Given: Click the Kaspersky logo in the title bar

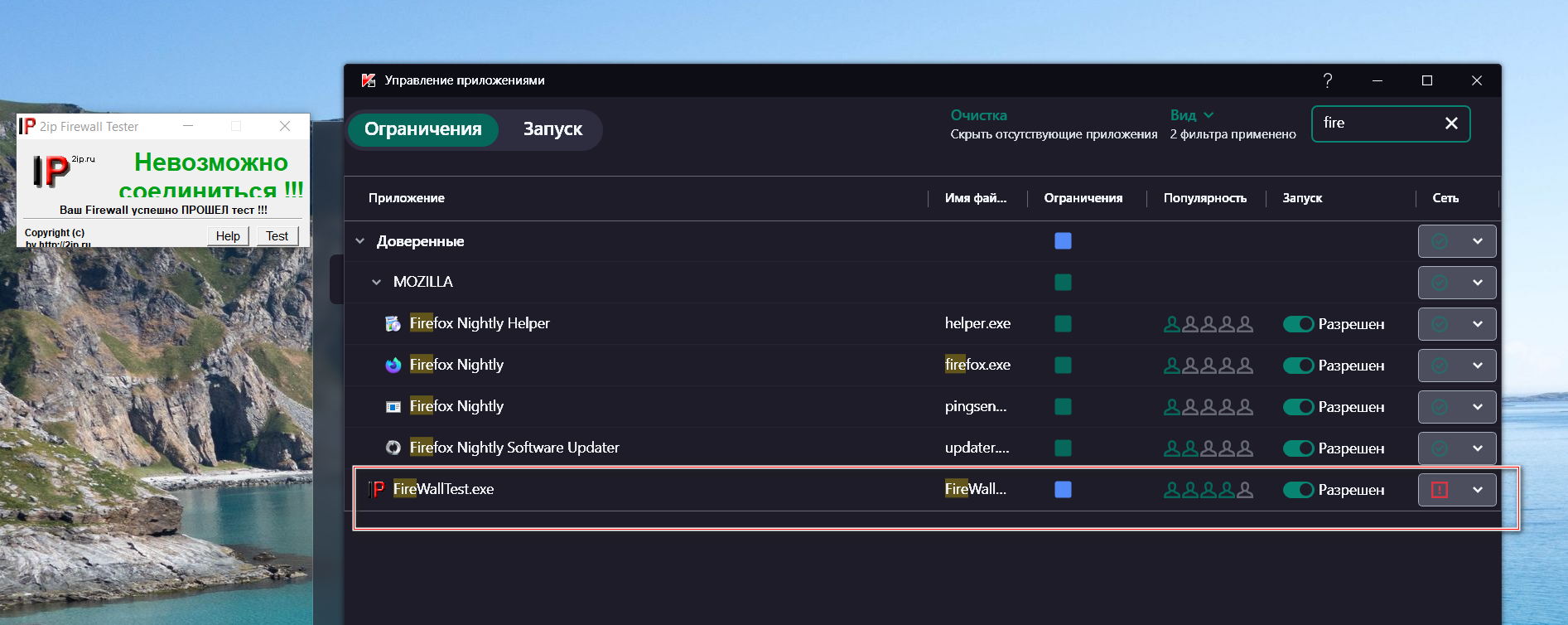Looking at the screenshot, I should click(369, 80).
